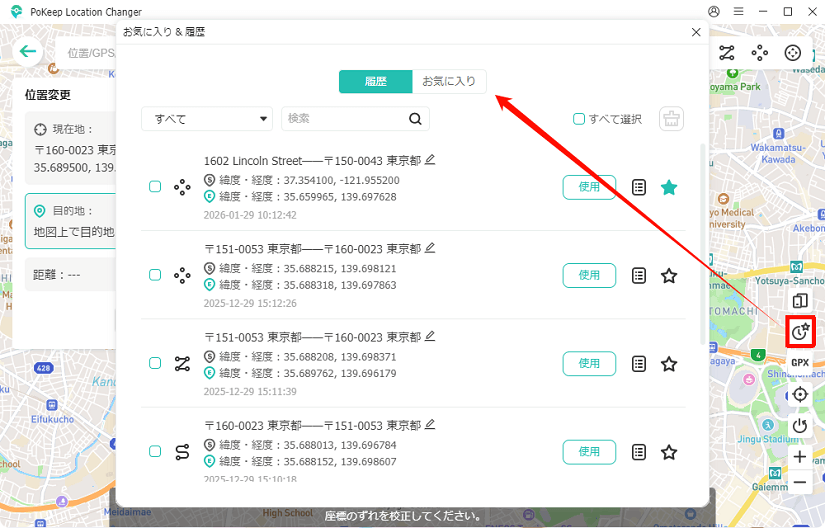Viewport: 825px width, 528px height.
Task: Open account profile menu in title bar
Action: point(713,11)
